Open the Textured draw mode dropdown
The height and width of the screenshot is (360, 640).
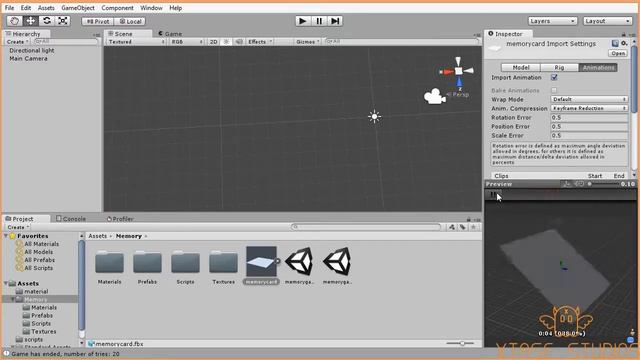[136, 42]
